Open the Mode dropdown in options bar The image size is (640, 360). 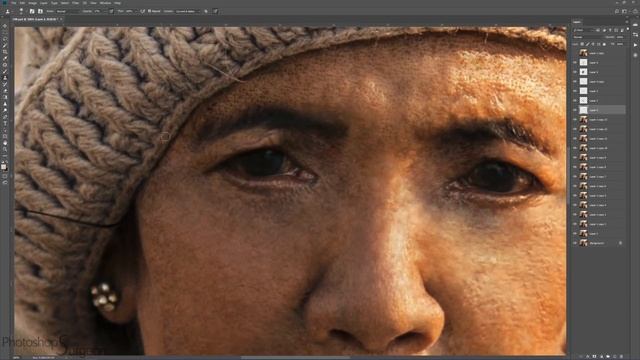pyautogui.click(x=67, y=11)
